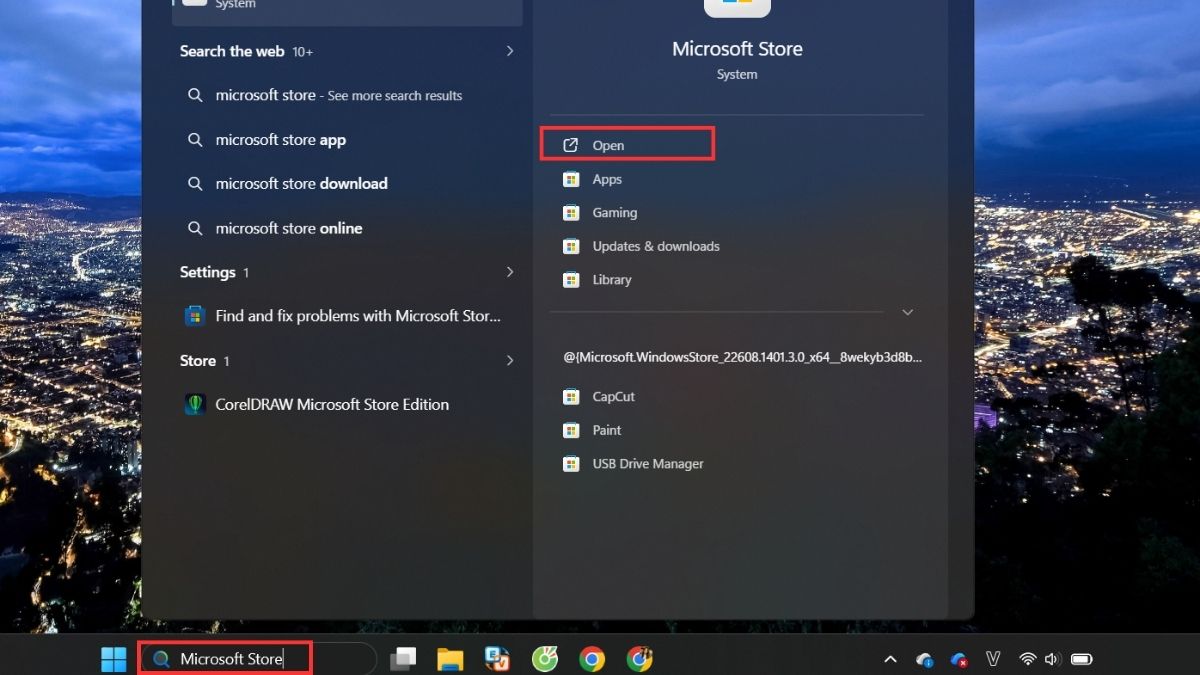
Task: Click the OneDrive cloud error tray icon
Action: (959, 660)
